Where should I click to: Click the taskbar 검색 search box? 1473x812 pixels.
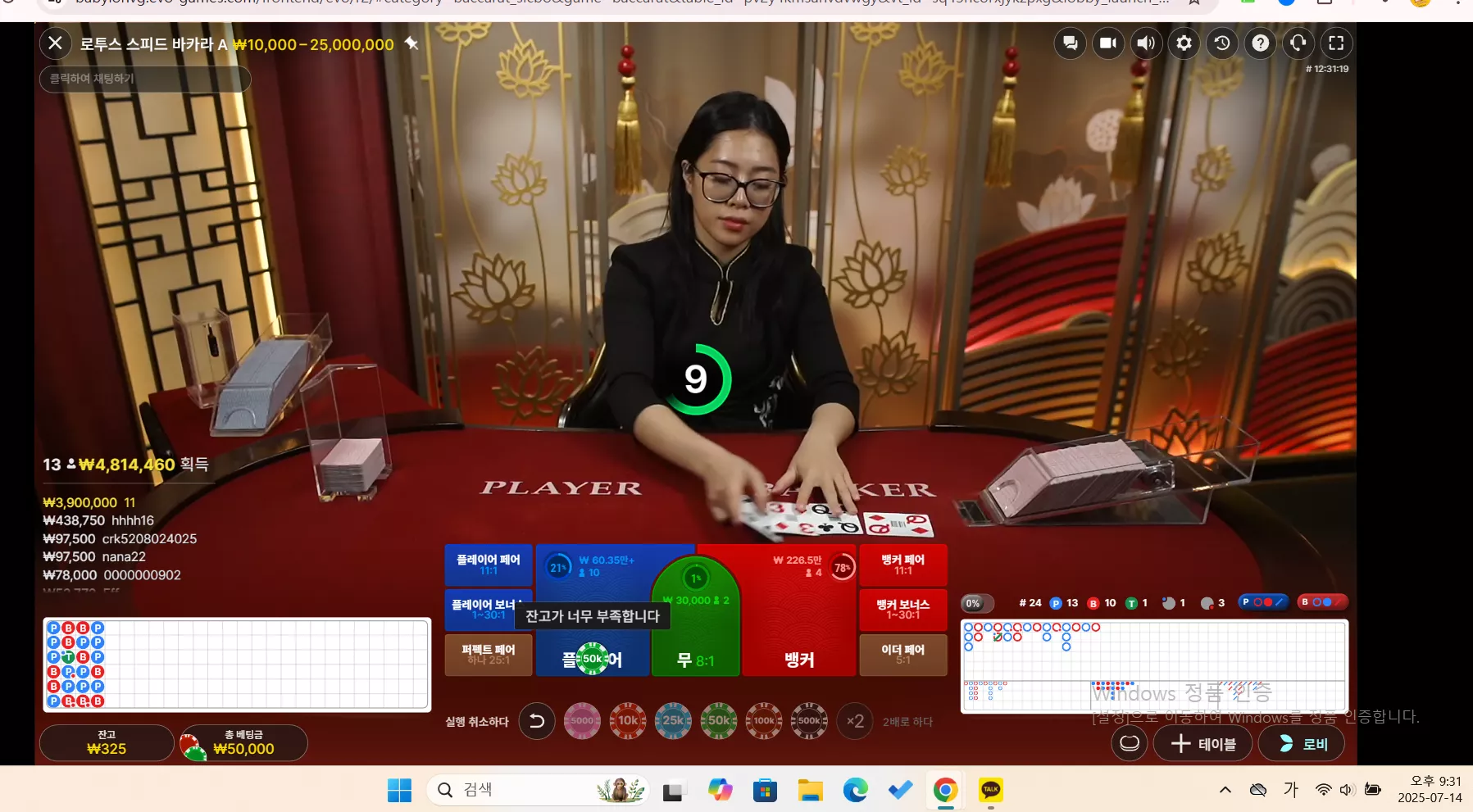(538, 790)
